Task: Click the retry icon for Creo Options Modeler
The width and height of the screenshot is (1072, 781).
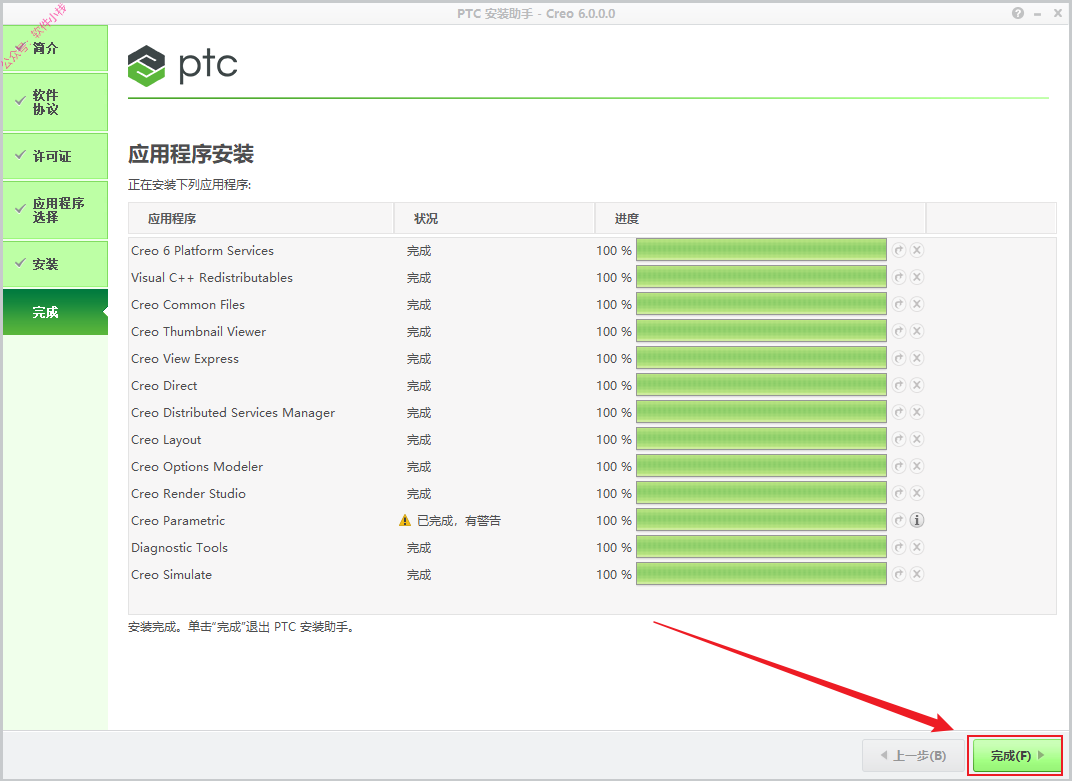Action: [x=899, y=466]
